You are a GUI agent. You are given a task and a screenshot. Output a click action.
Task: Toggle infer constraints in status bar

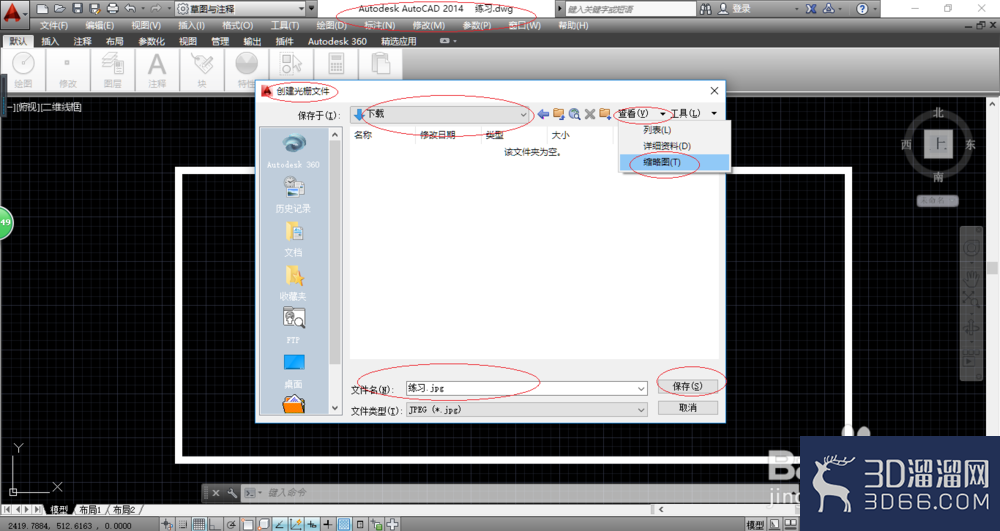(x=166, y=525)
